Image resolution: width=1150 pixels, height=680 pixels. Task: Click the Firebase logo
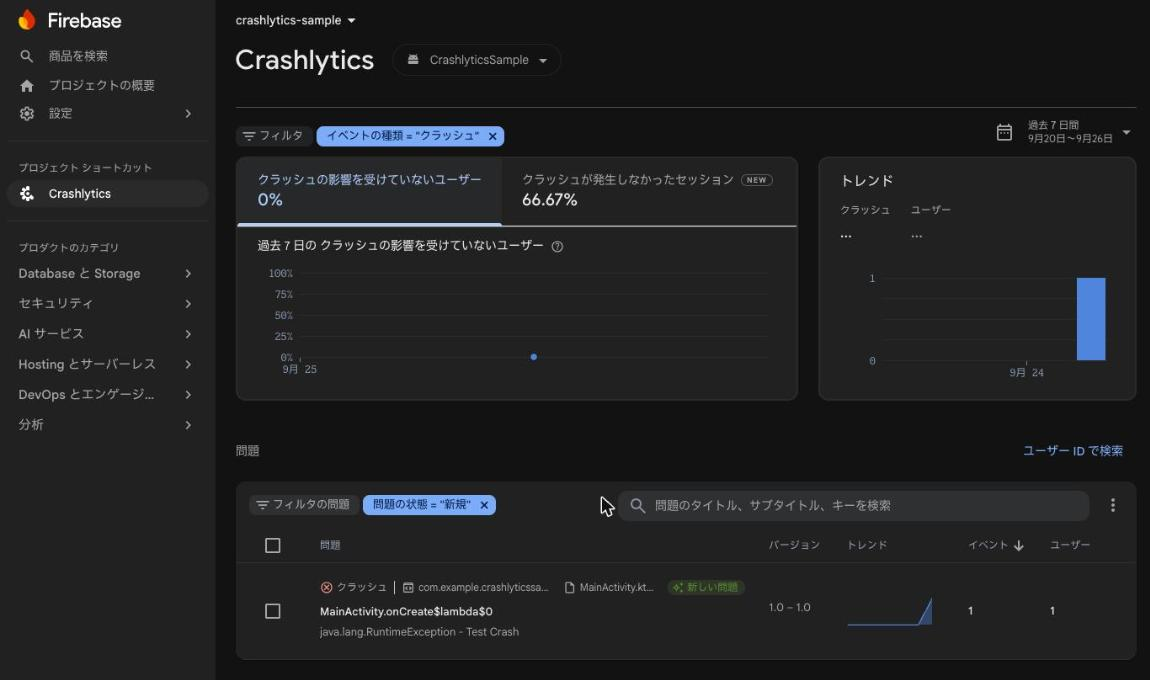click(x=27, y=20)
